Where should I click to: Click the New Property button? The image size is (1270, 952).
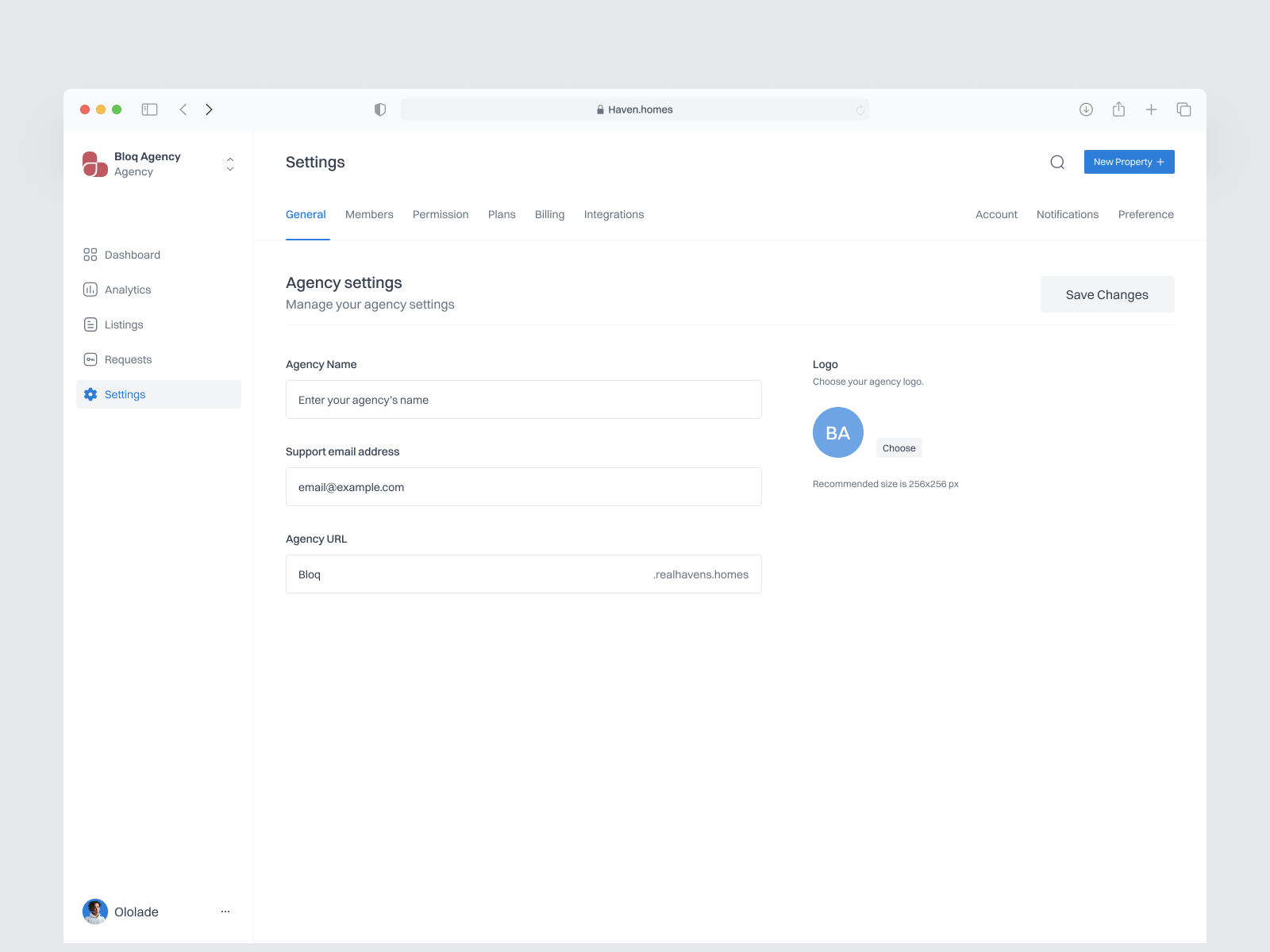pos(1129,162)
